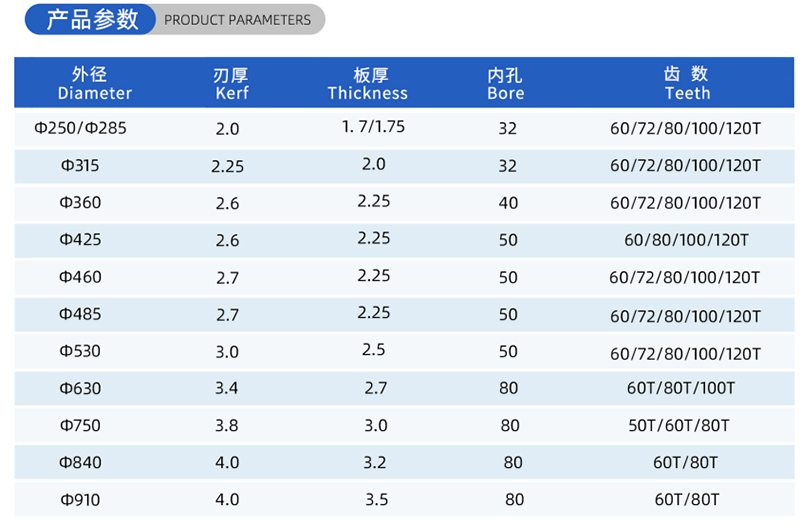
Task: Click the 60/80/100/120T teeth cell
Action: pos(686,241)
